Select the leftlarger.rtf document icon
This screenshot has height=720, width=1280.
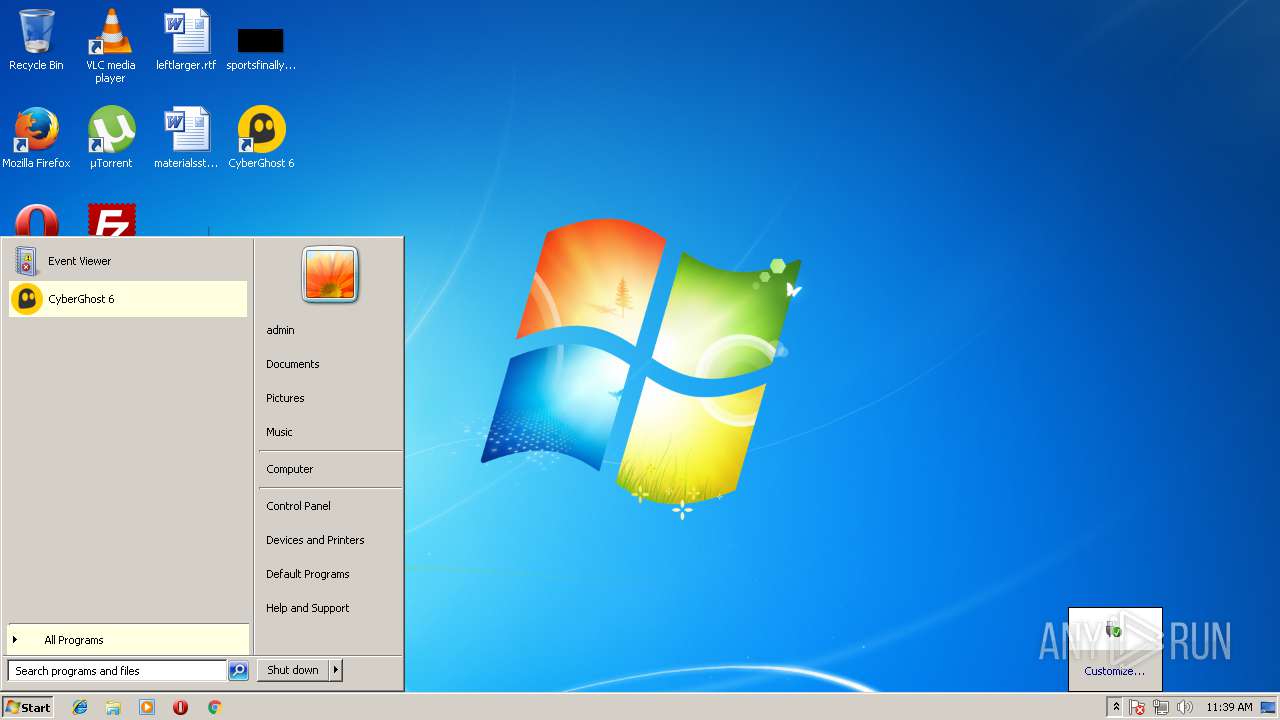tap(186, 40)
